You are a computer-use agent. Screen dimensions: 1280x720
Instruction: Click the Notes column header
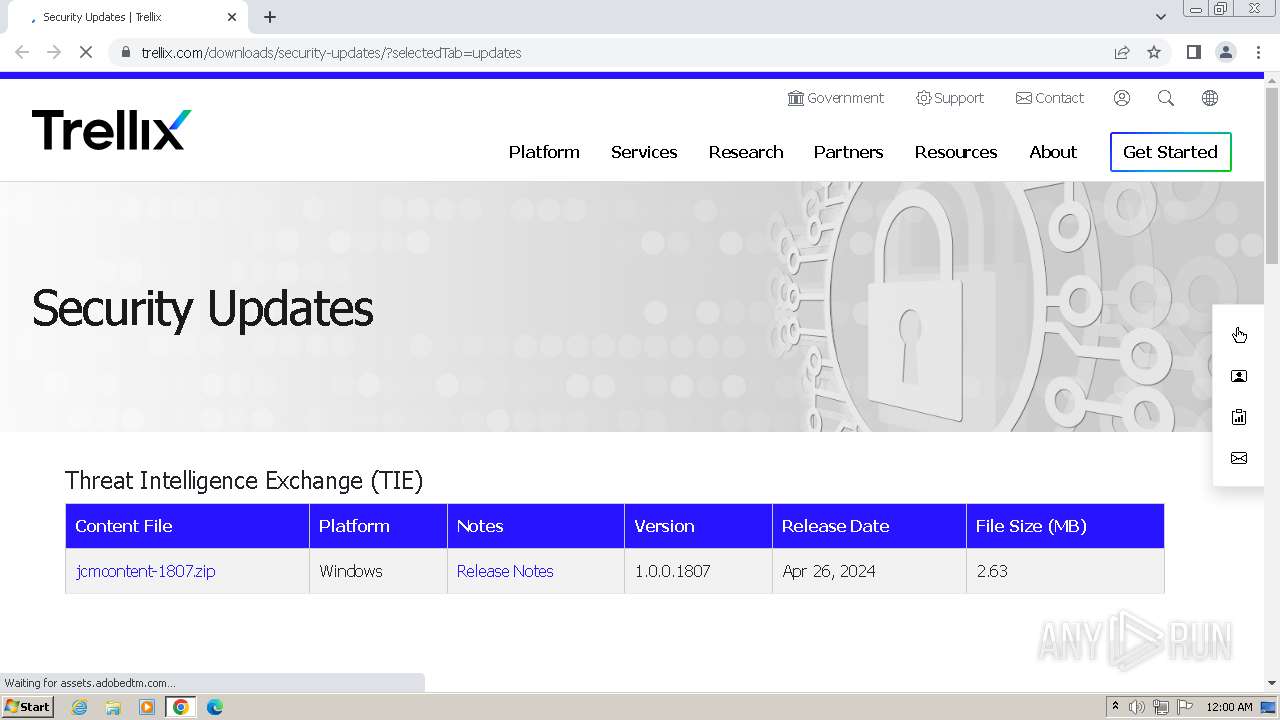click(x=536, y=526)
